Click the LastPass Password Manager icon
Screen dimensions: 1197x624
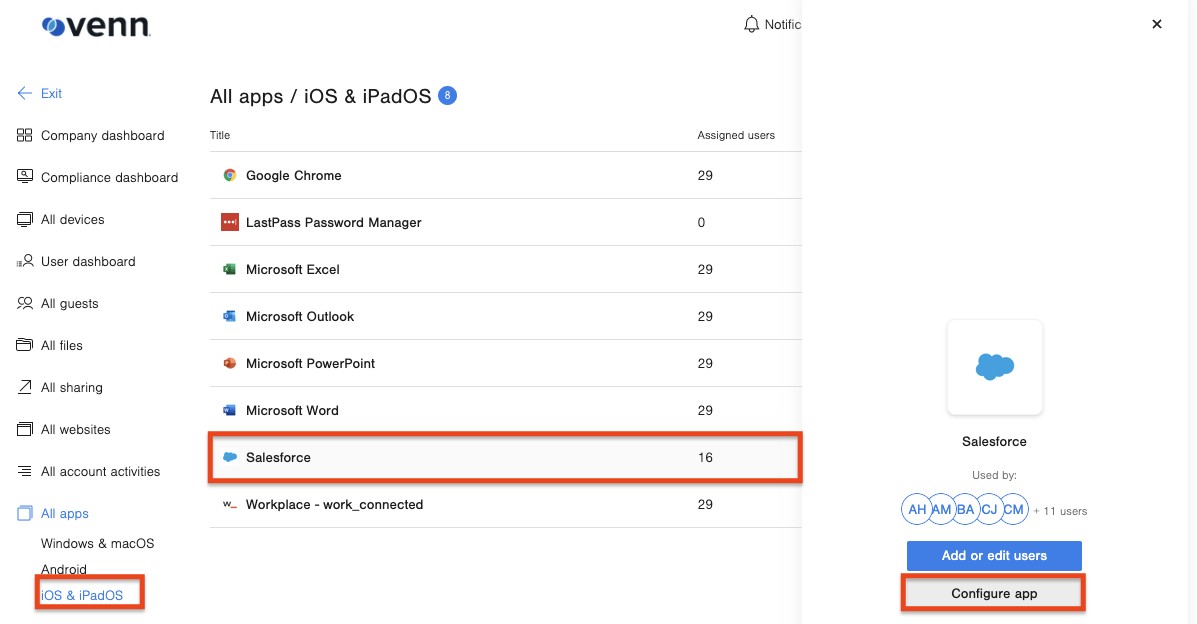[229, 222]
